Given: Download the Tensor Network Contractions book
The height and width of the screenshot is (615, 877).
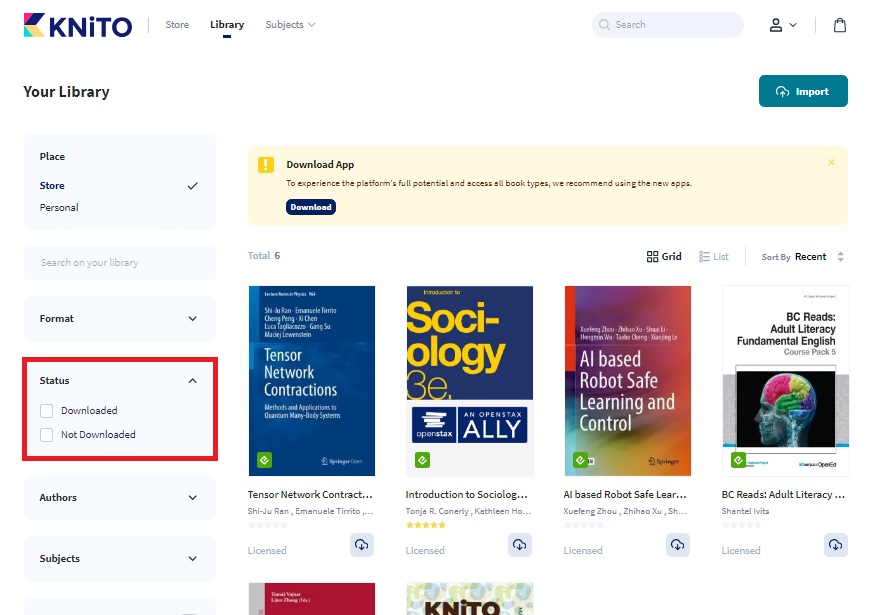Looking at the screenshot, I should point(362,545).
